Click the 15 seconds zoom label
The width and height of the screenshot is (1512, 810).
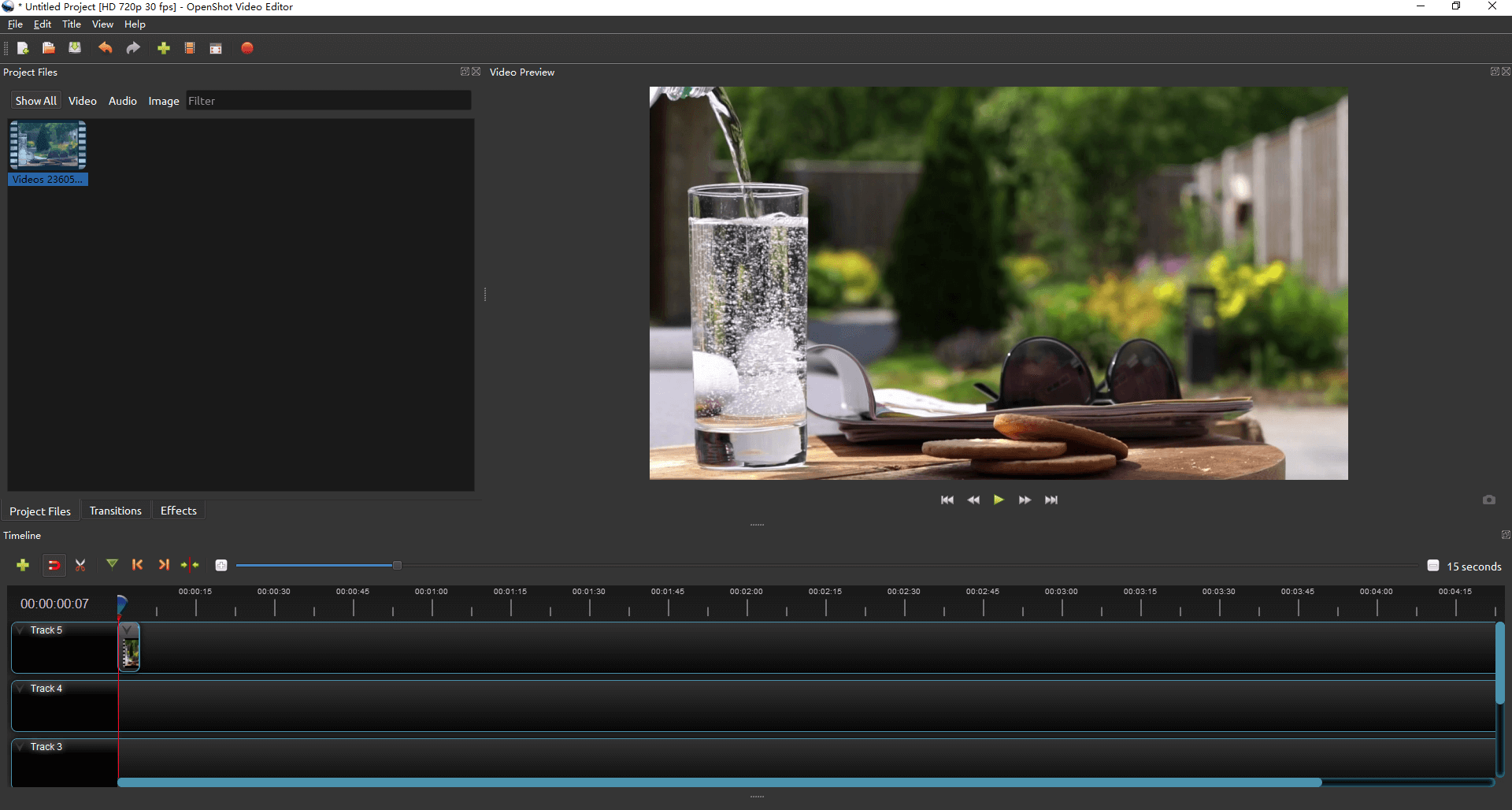tap(1474, 566)
